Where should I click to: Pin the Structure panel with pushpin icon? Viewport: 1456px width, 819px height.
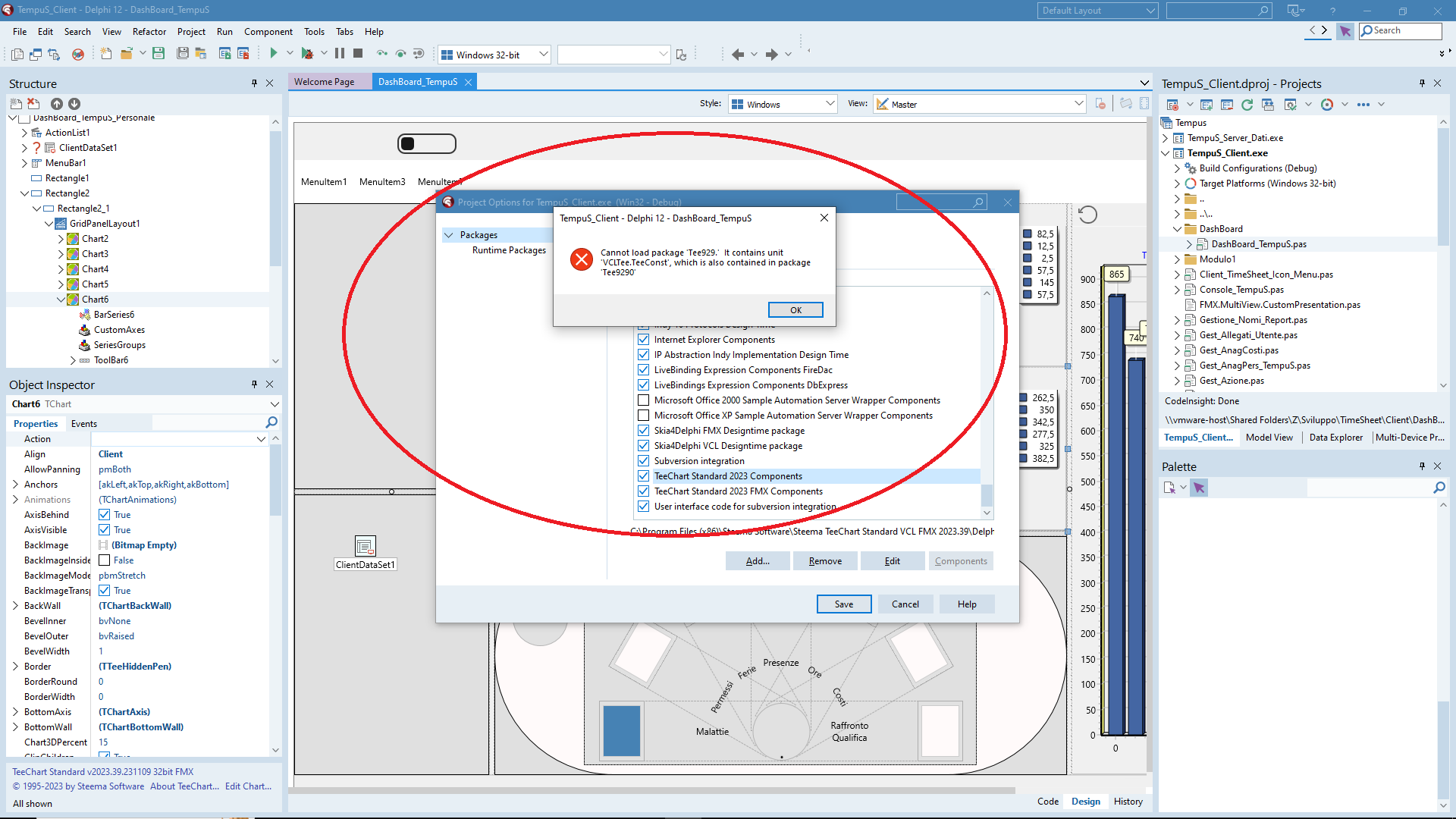coord(255,83)
